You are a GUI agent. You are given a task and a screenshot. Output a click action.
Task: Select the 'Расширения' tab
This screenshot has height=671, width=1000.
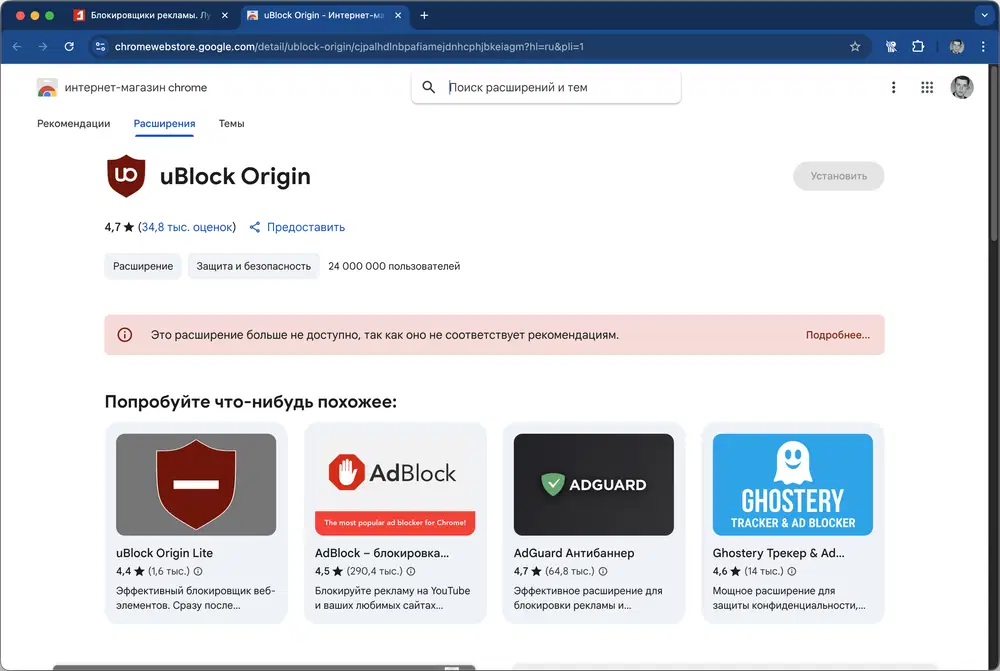point(164,123)
